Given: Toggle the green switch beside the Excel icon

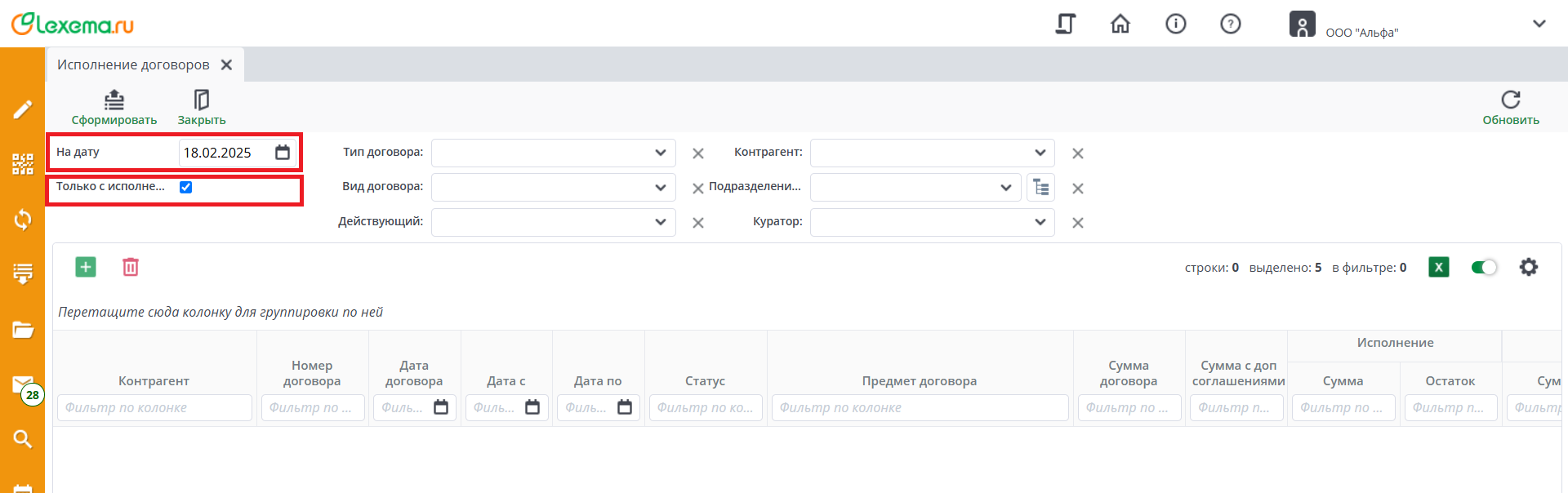Looking at the screenshot, I should click(x=1484, y=267).
